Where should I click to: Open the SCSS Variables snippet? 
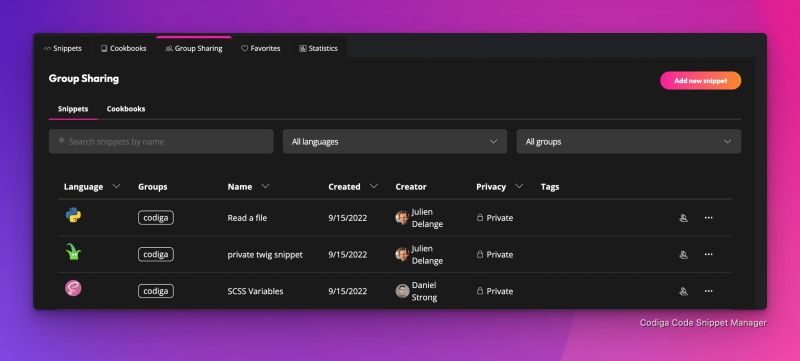tap(256, 291)
